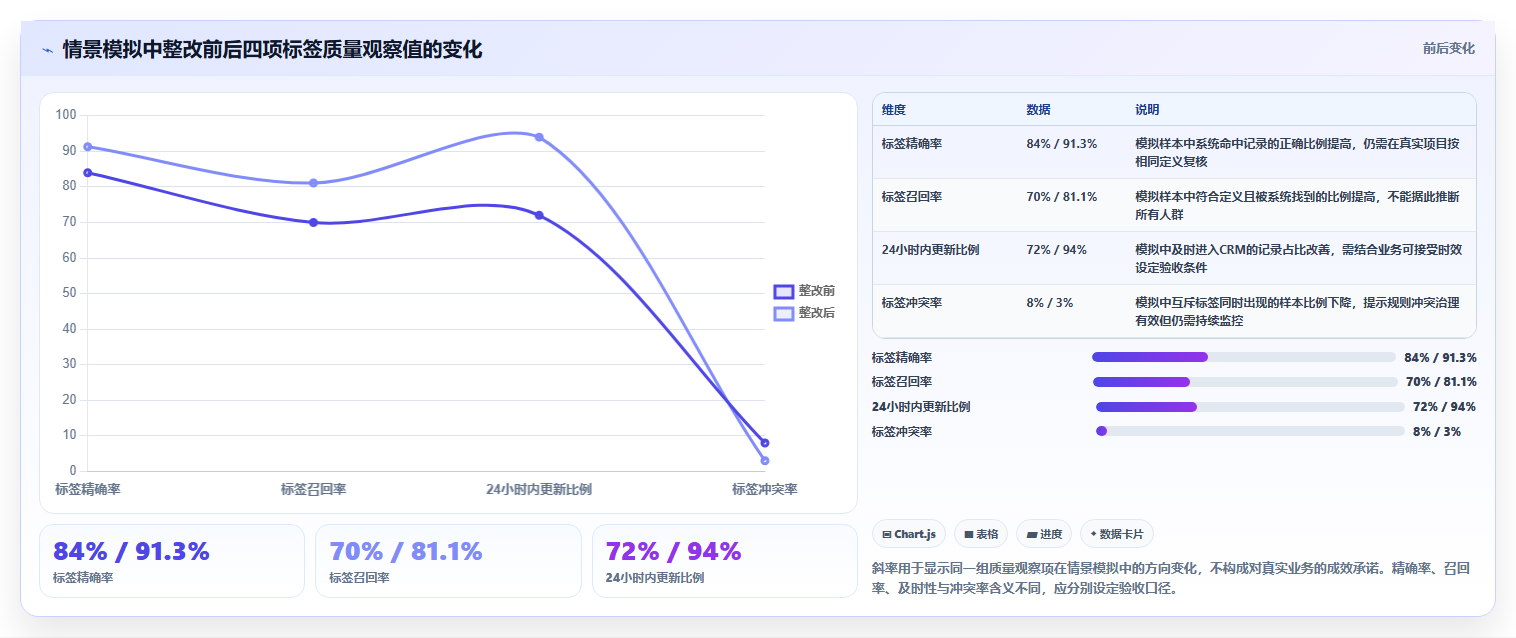Image resolution: width=1516 pixels, height=638 pixels.
Task: Click the 8% / 3% value in the table
Action: pyautogui.click(x=1049, y=302)
